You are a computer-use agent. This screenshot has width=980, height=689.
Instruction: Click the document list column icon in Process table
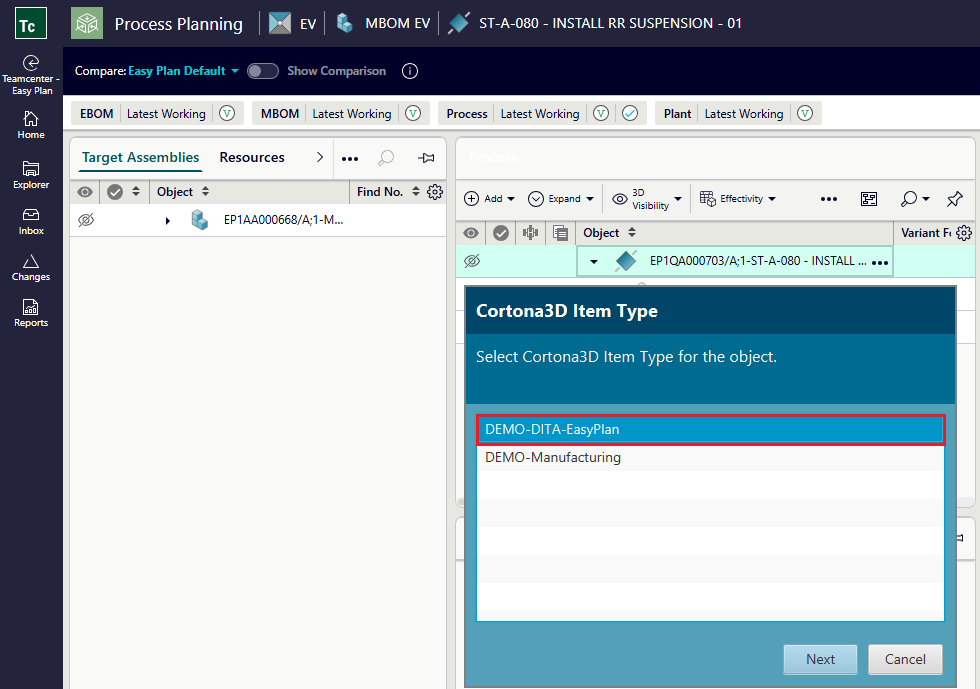(561, 233)
